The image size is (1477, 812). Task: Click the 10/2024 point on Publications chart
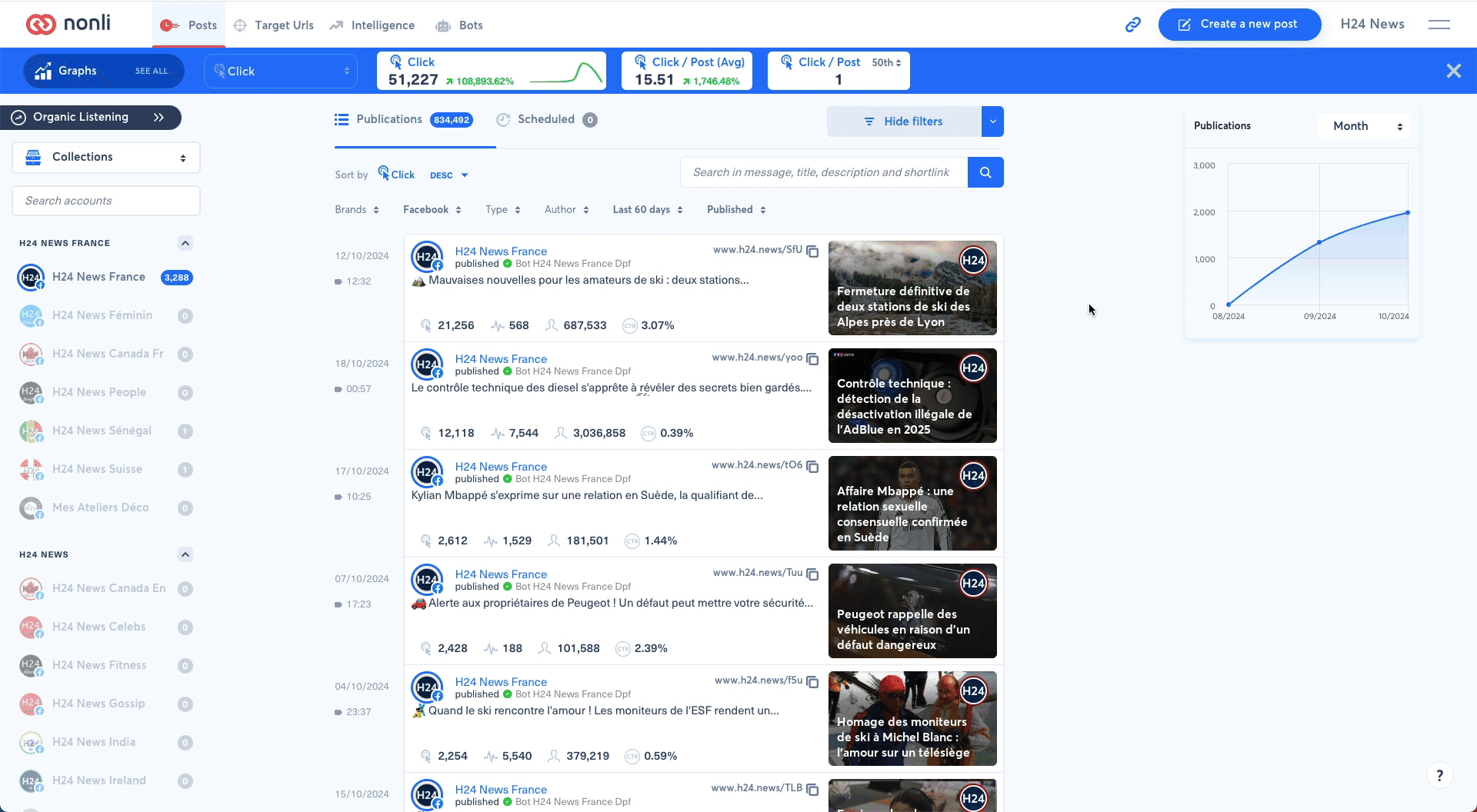pyautogui.click(x=1408, y=213)
